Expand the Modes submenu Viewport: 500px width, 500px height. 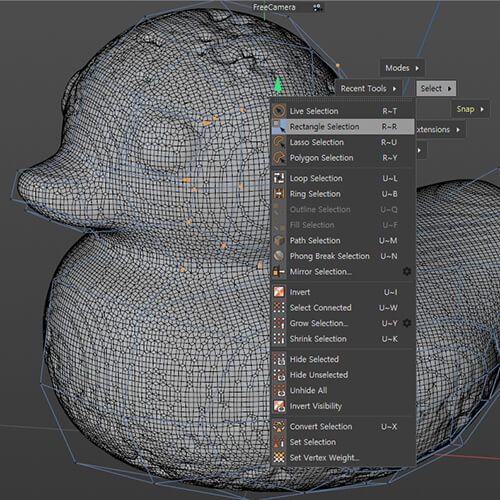[x=402, y=68]
